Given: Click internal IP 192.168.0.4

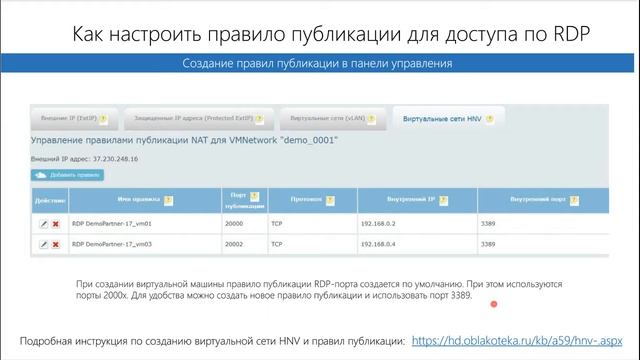Looking at the screenshot, I should coord(378,244).
